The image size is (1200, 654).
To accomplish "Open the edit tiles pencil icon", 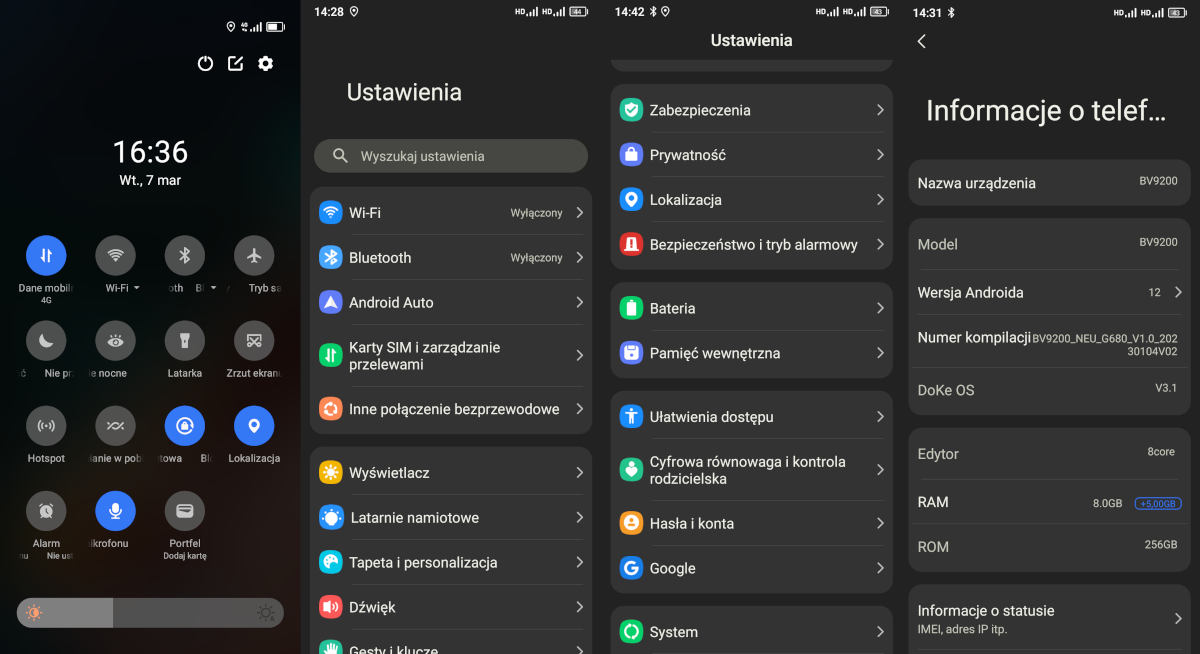I will 235,63.
